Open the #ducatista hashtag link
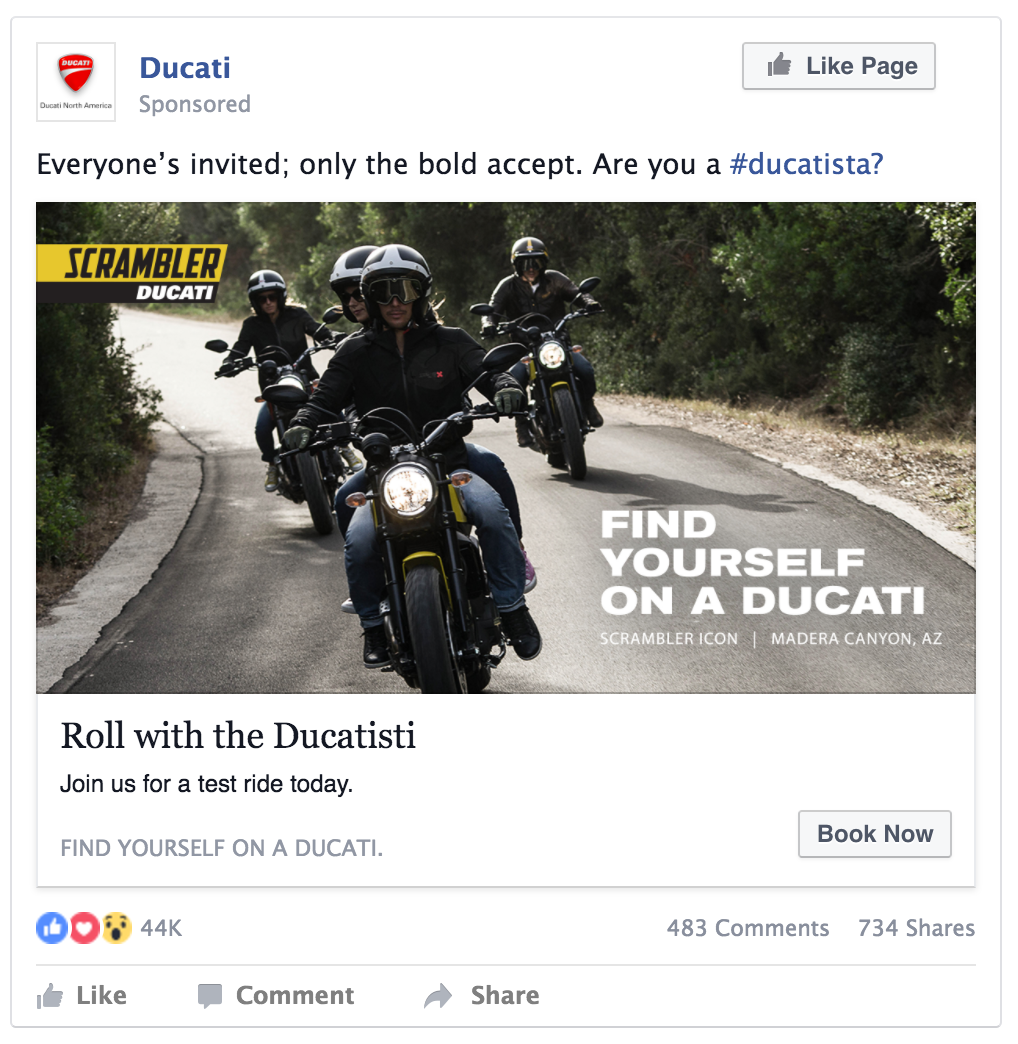 point(806,164)
